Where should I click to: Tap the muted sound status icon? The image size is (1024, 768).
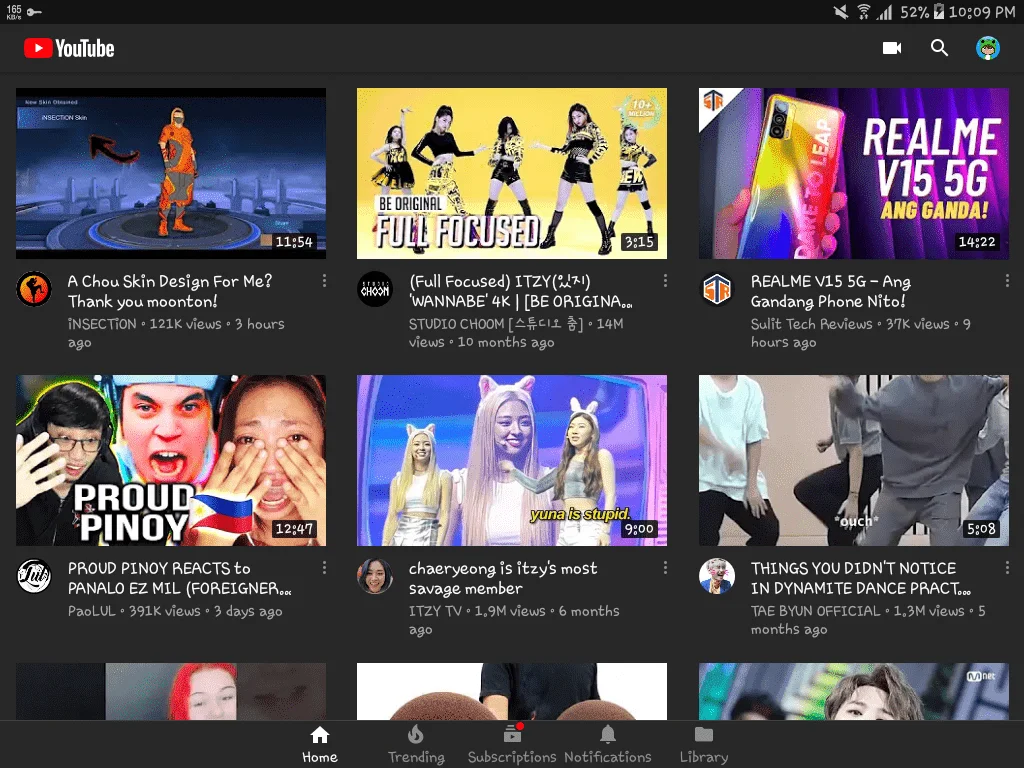841,12
